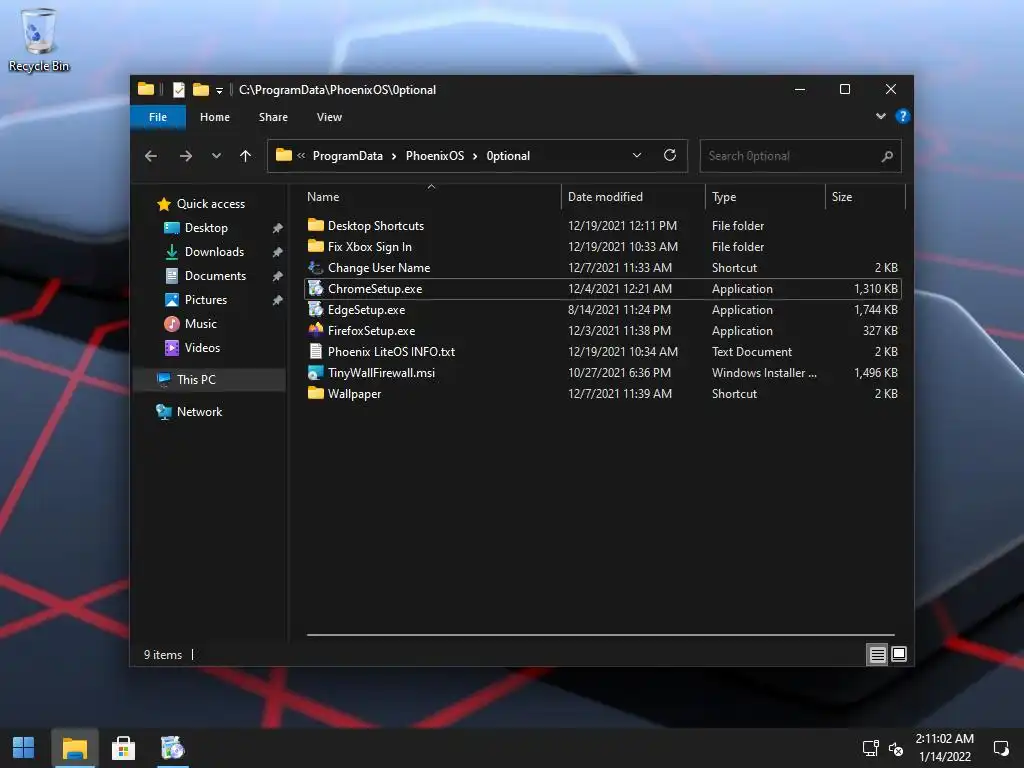Select Documents in navigation pane
The image size is (1024, 768).
pyautogui.click(x=205, y=276)
